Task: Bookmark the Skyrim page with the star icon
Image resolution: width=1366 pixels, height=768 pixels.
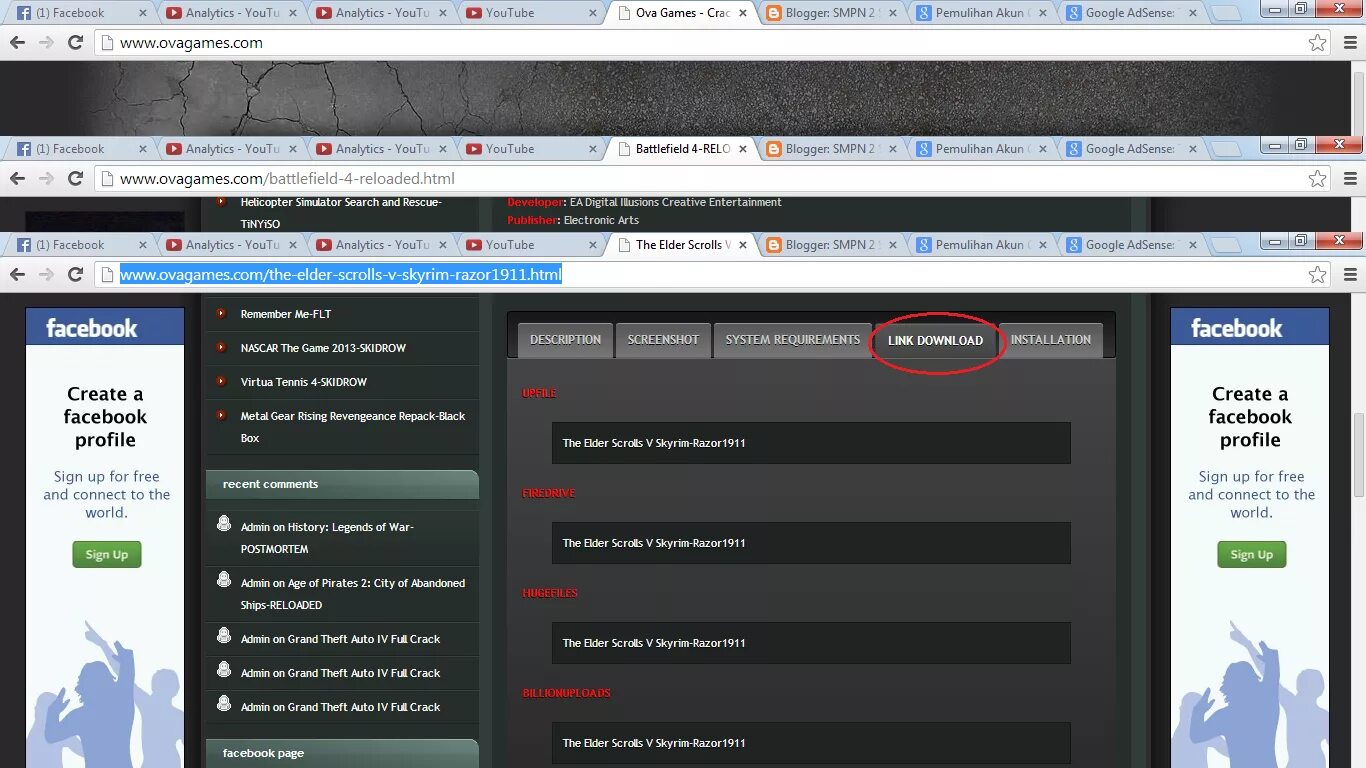Action: [1318, 275]
